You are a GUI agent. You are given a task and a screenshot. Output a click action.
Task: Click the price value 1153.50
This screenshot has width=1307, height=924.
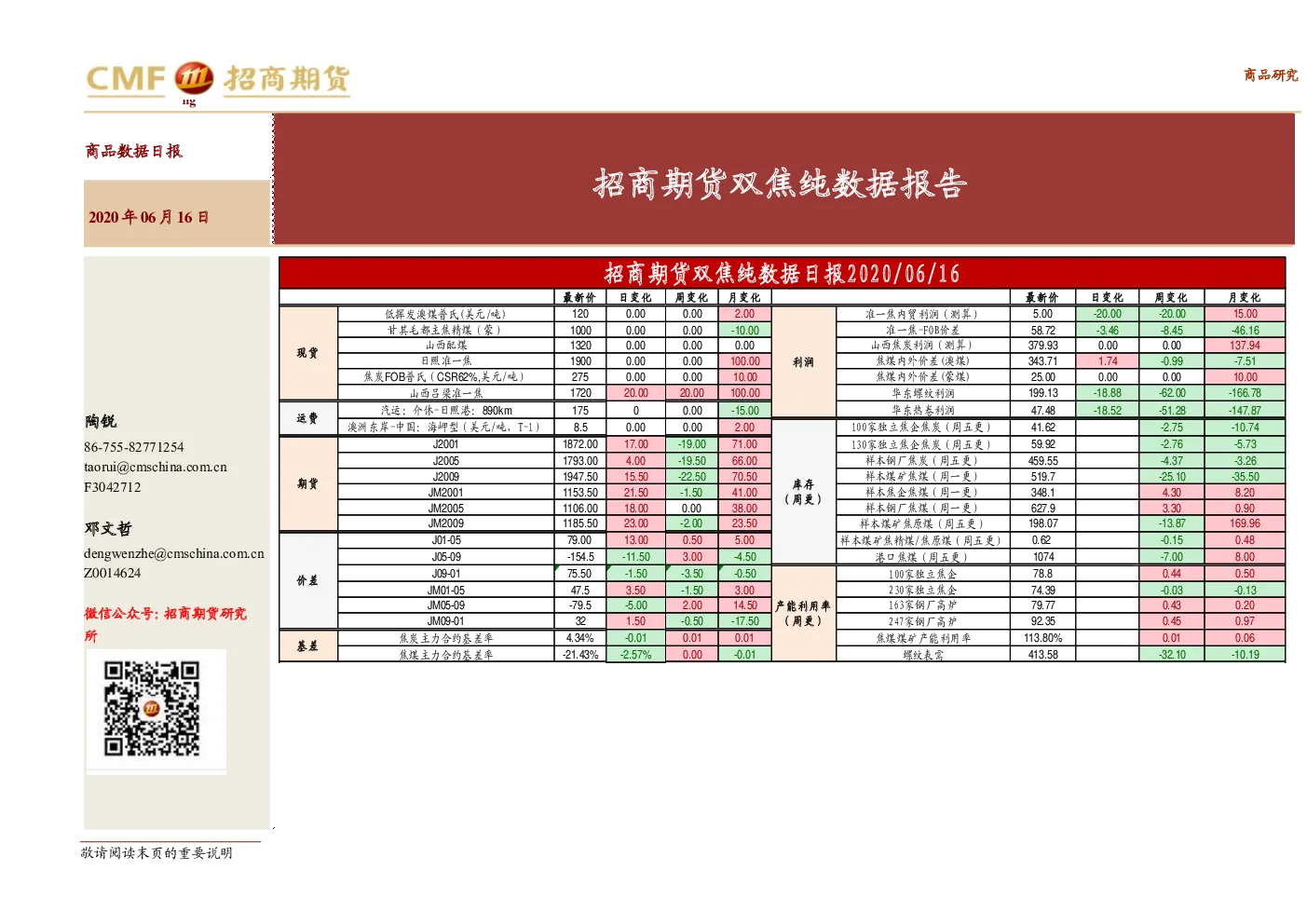(x=580, y=493)
